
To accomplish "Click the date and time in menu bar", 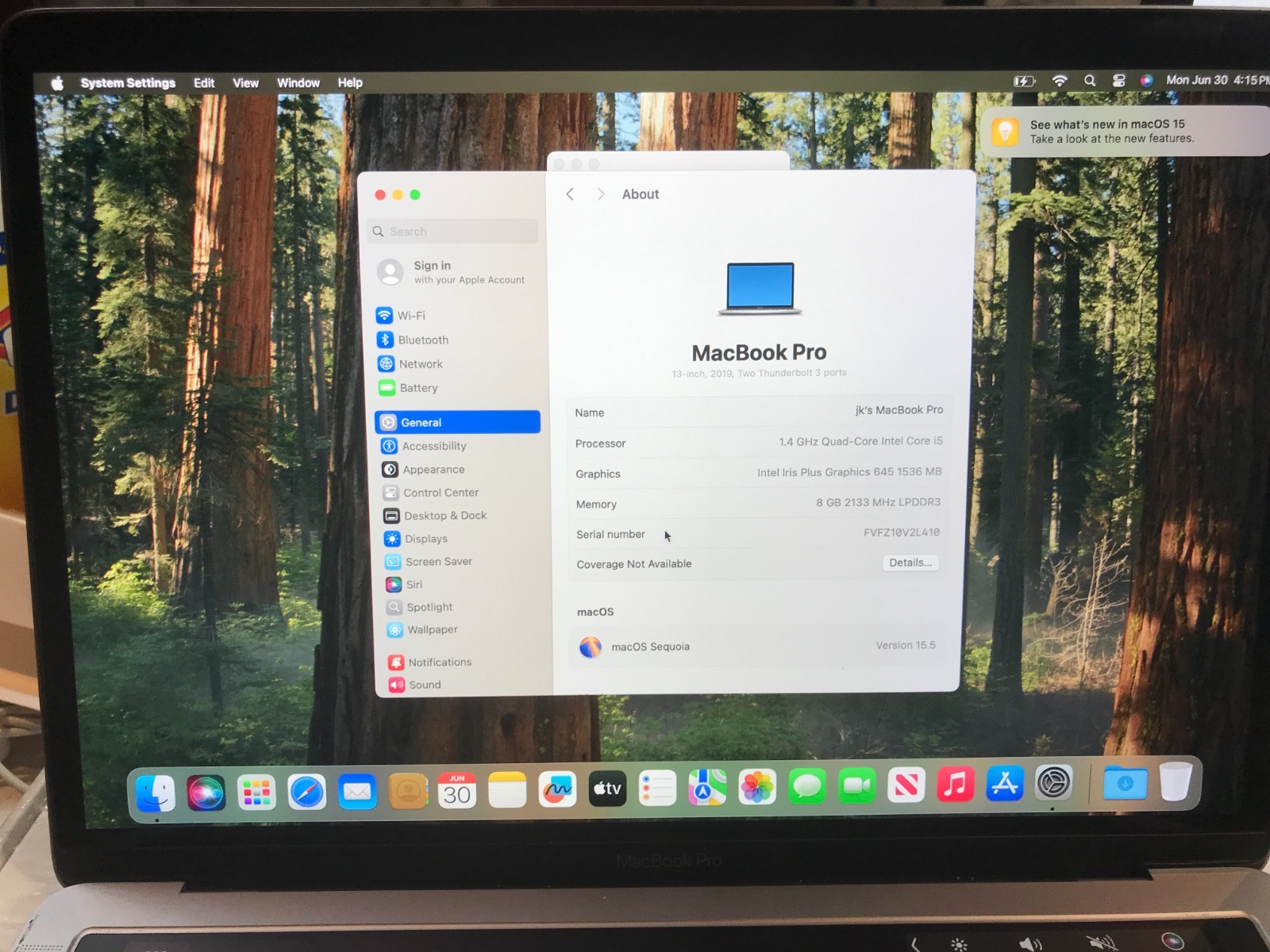I will tap(1217, 80).
